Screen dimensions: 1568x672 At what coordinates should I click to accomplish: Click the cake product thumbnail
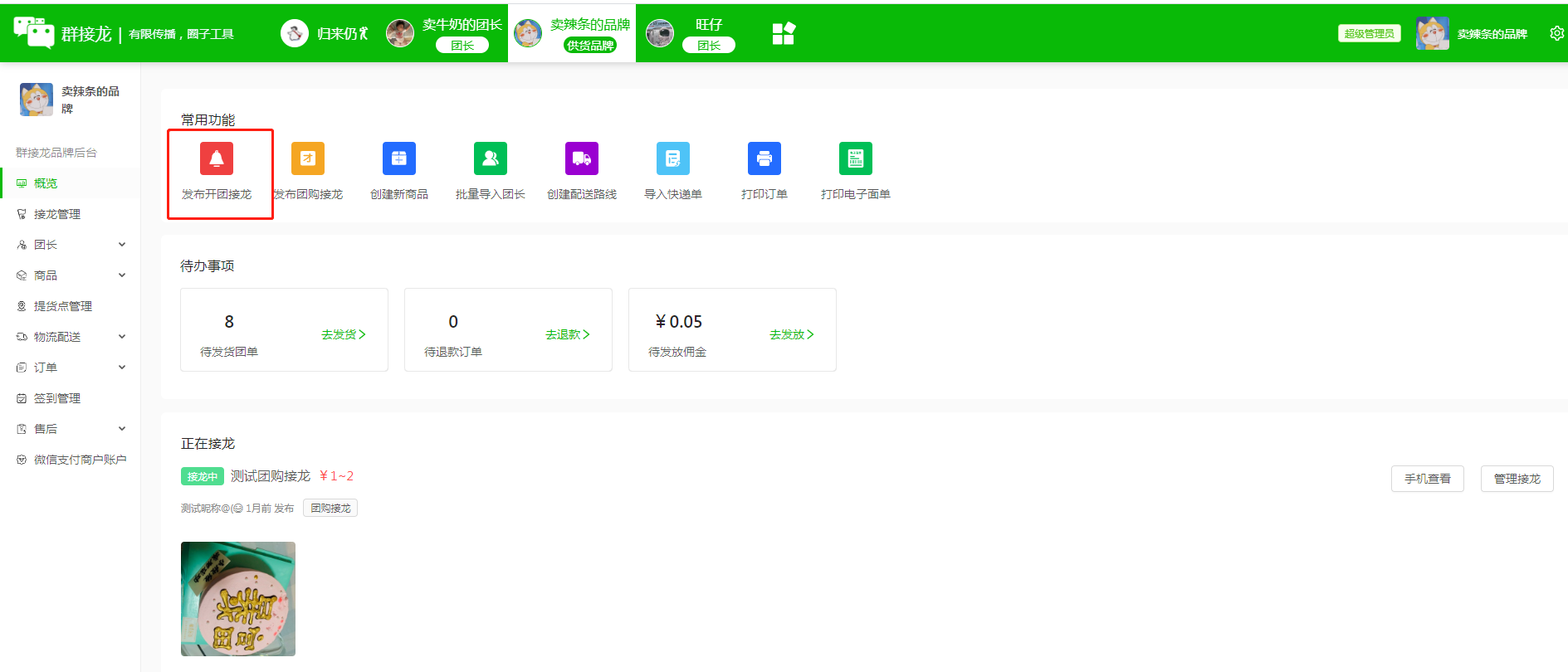238,599
